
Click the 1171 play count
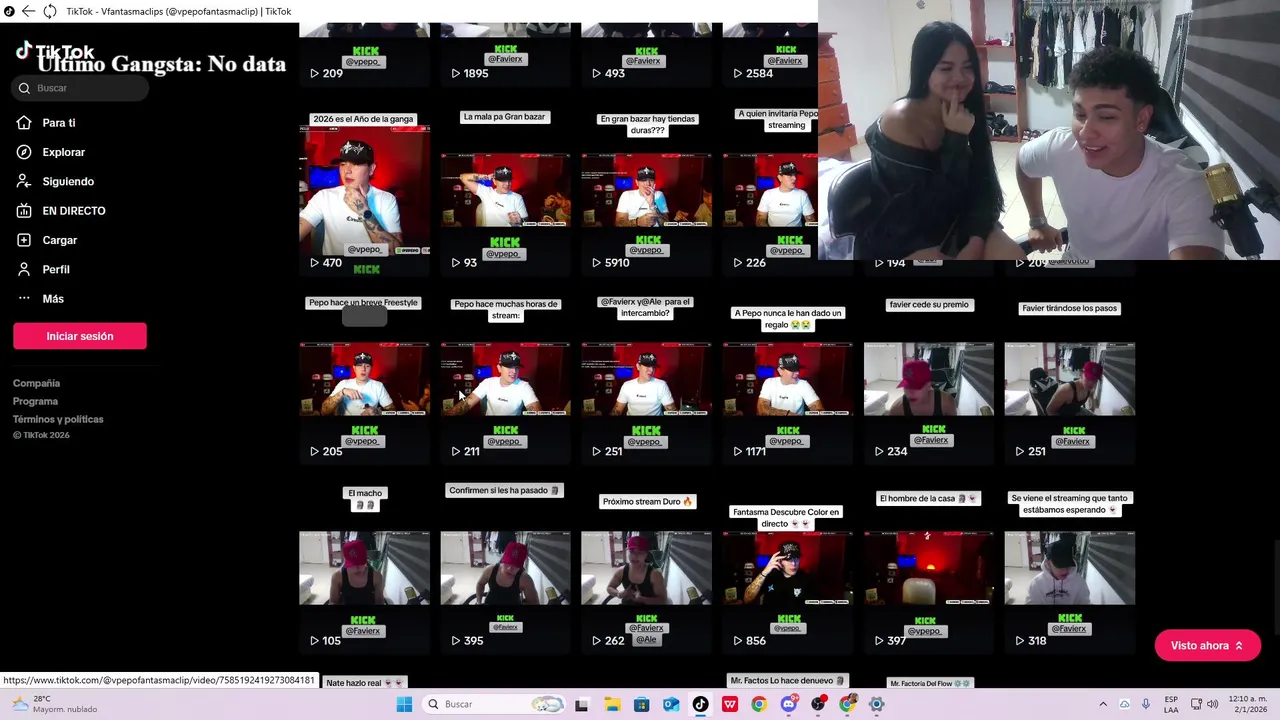[749, 452]
